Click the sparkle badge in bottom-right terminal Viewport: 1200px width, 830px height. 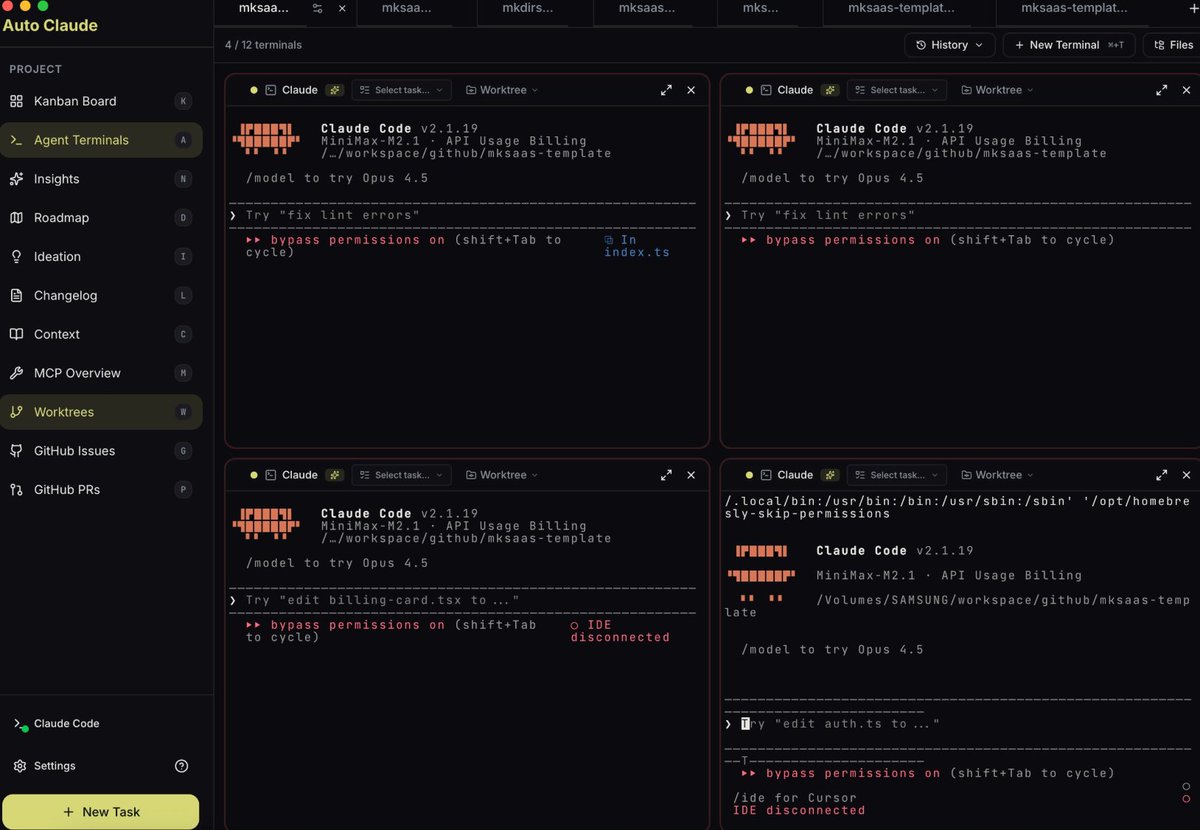point(830,475)
